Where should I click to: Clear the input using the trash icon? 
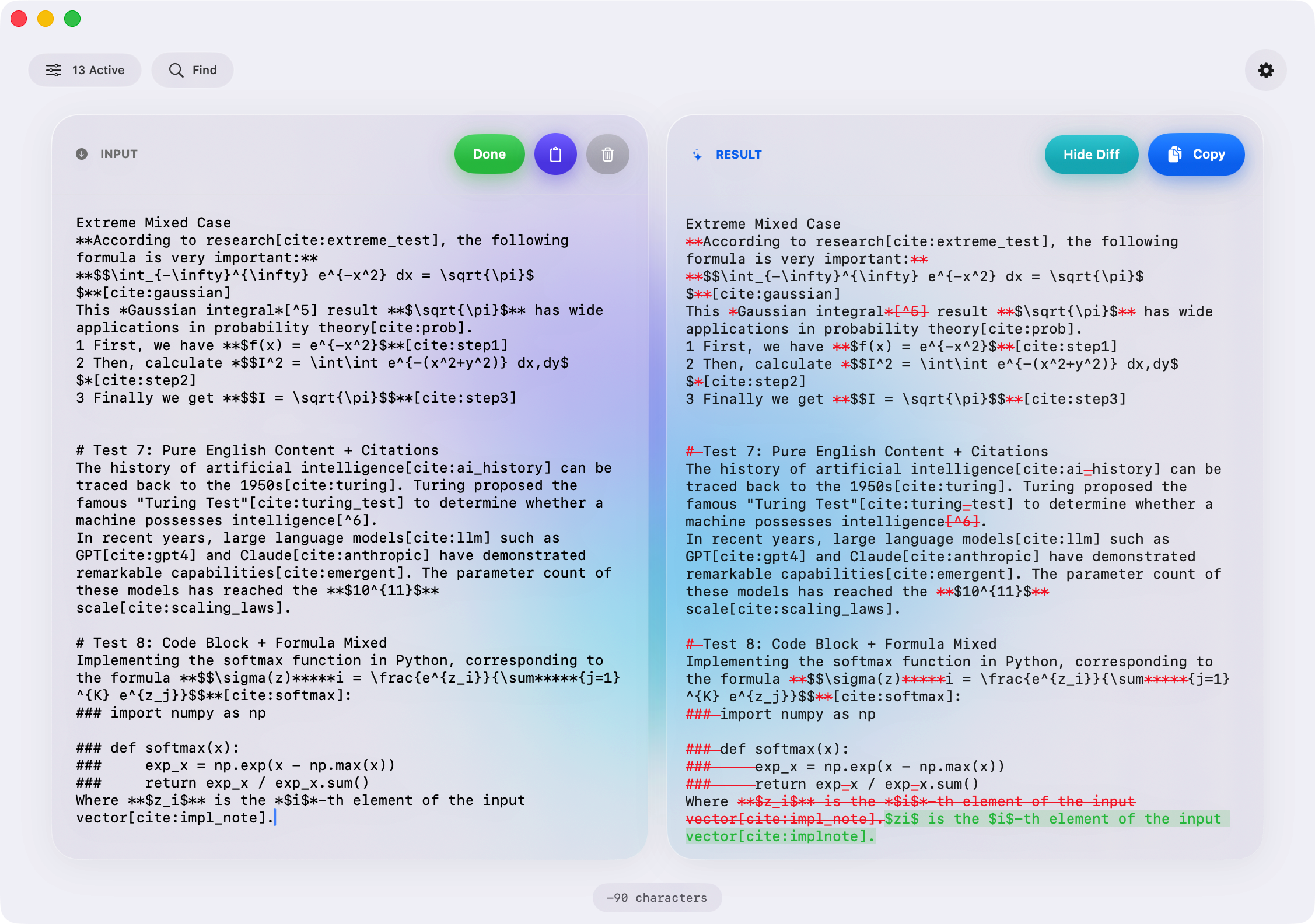pos(607,154)
